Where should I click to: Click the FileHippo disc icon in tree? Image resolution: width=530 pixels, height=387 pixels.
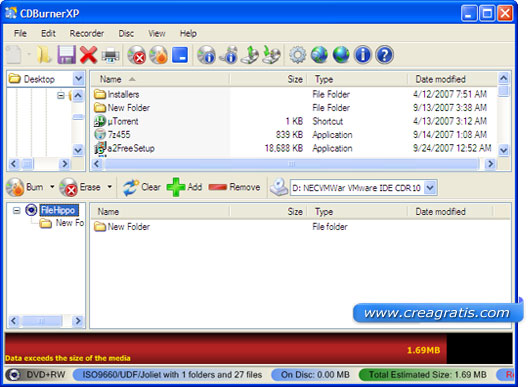(31, 210)
